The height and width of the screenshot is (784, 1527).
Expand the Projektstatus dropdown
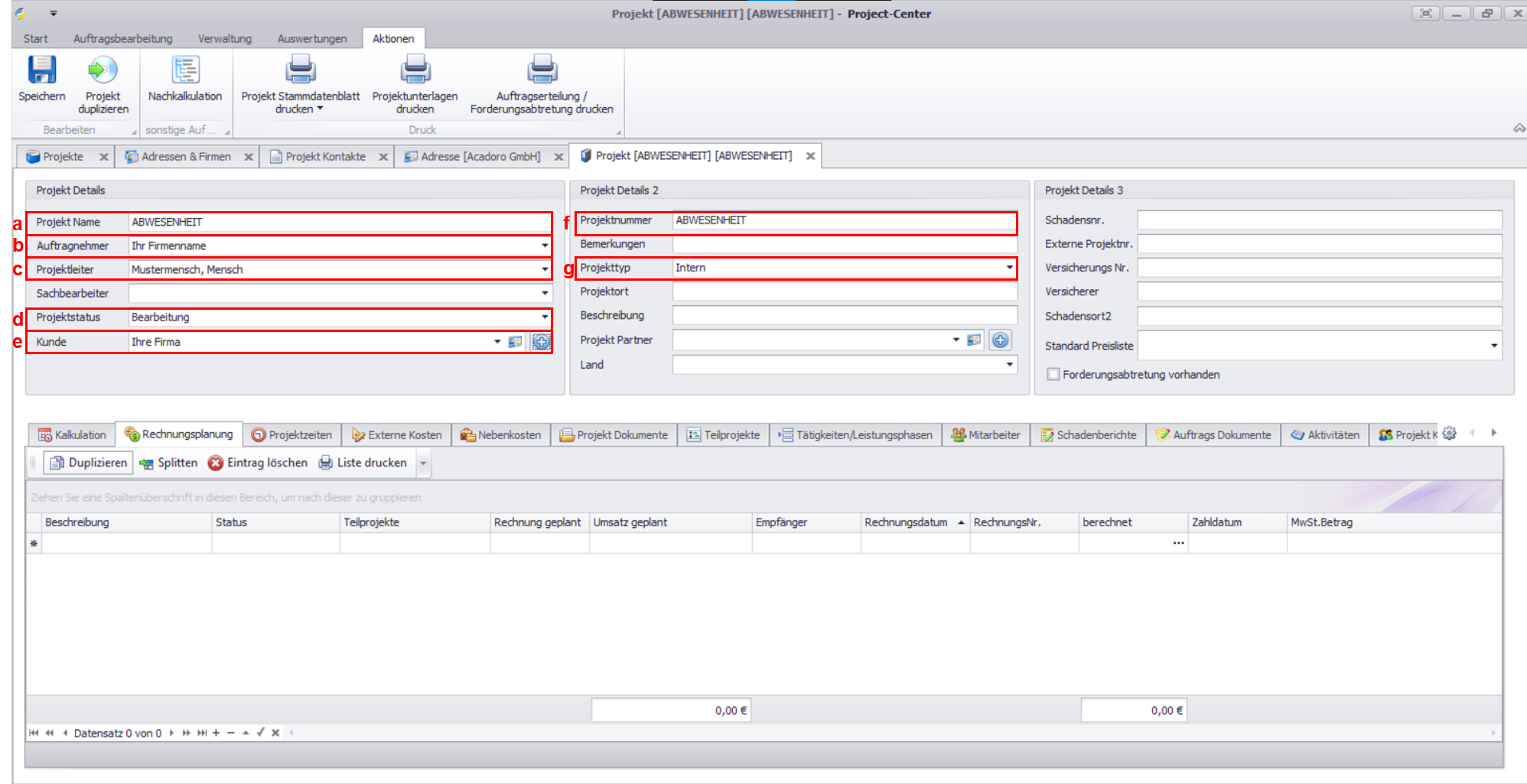(x=545, y=317)
